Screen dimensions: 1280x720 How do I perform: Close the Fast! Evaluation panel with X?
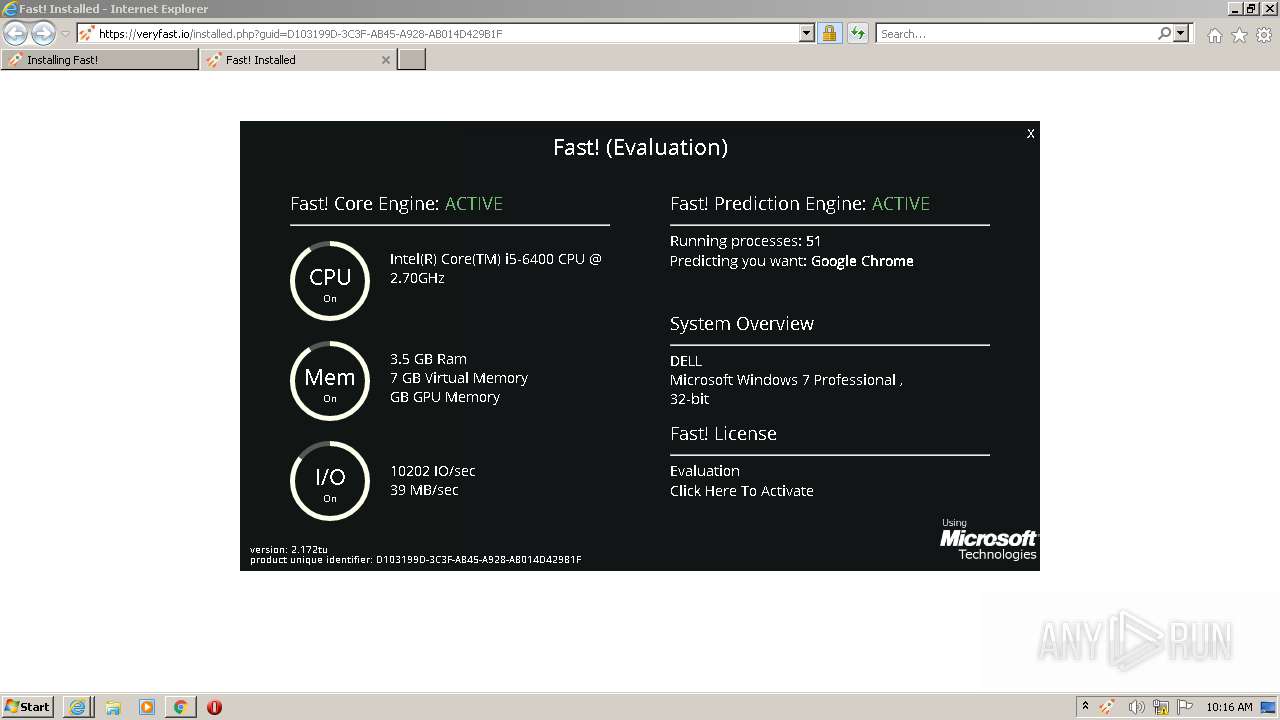click(1030, 133)
